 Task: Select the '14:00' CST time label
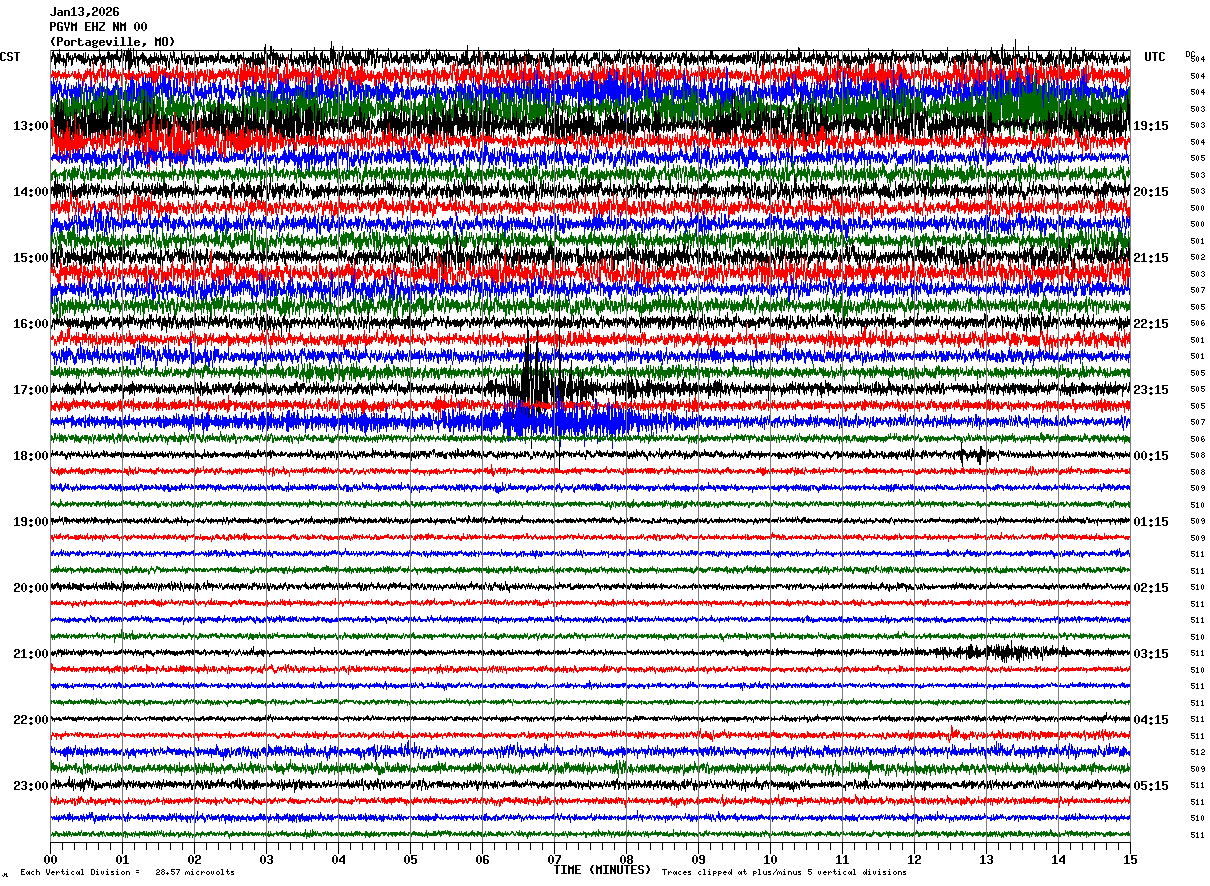[x=31, y=192]
